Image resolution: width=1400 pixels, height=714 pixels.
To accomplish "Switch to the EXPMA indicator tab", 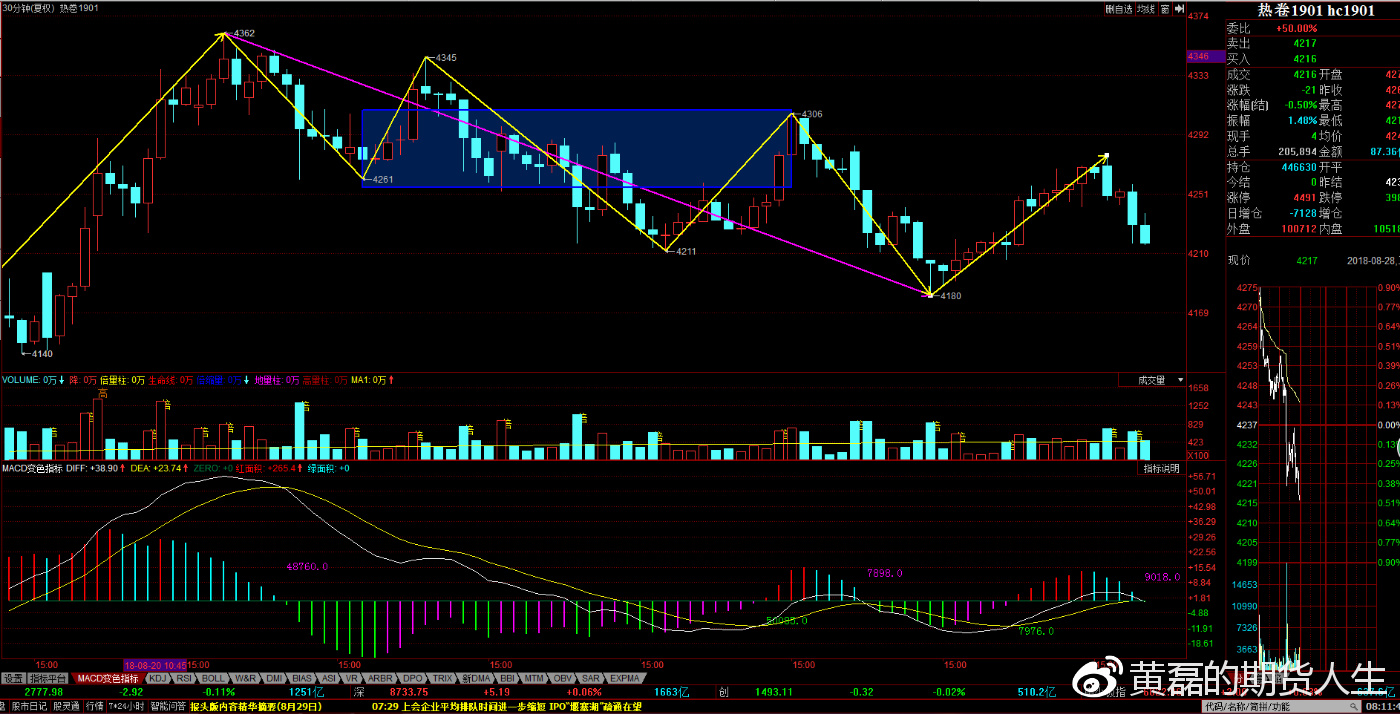I will (624, 678).
